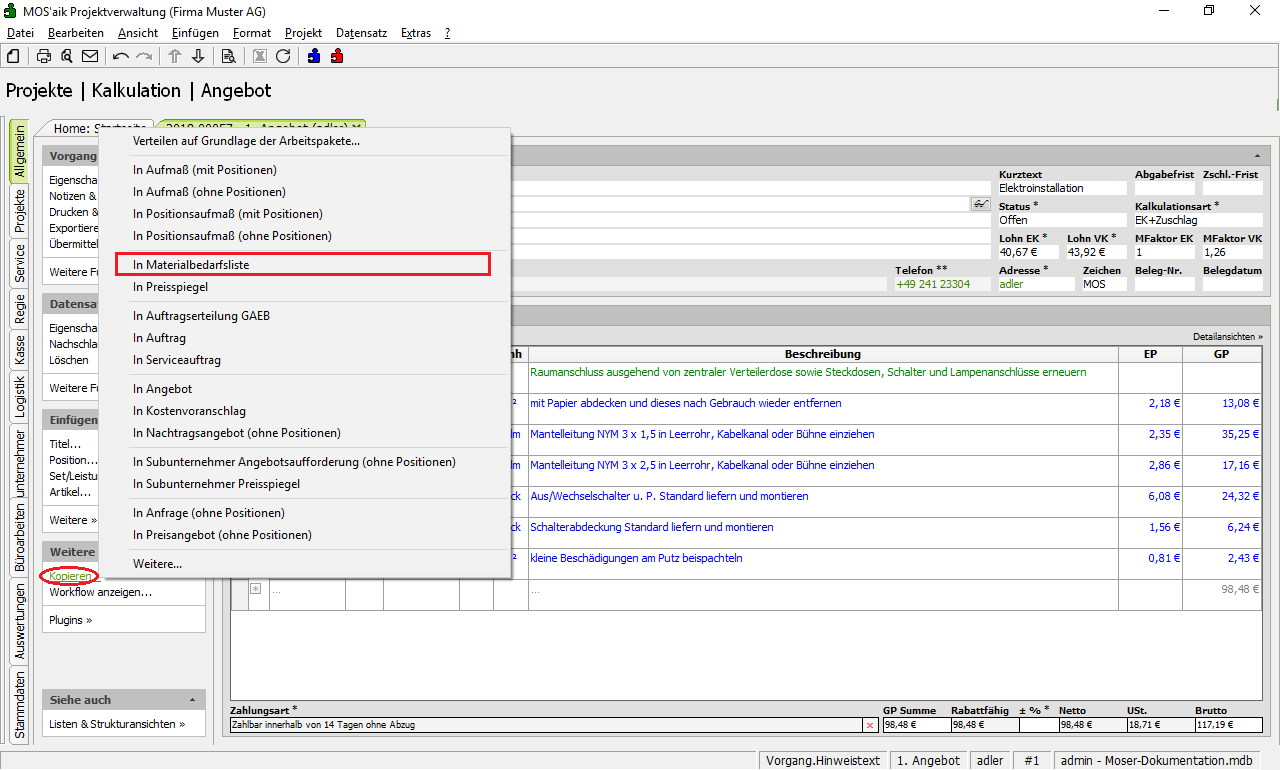Screen dimensions: 1280x770
Task: Click the Kopieren link
Action: click(x=70, y=576)
